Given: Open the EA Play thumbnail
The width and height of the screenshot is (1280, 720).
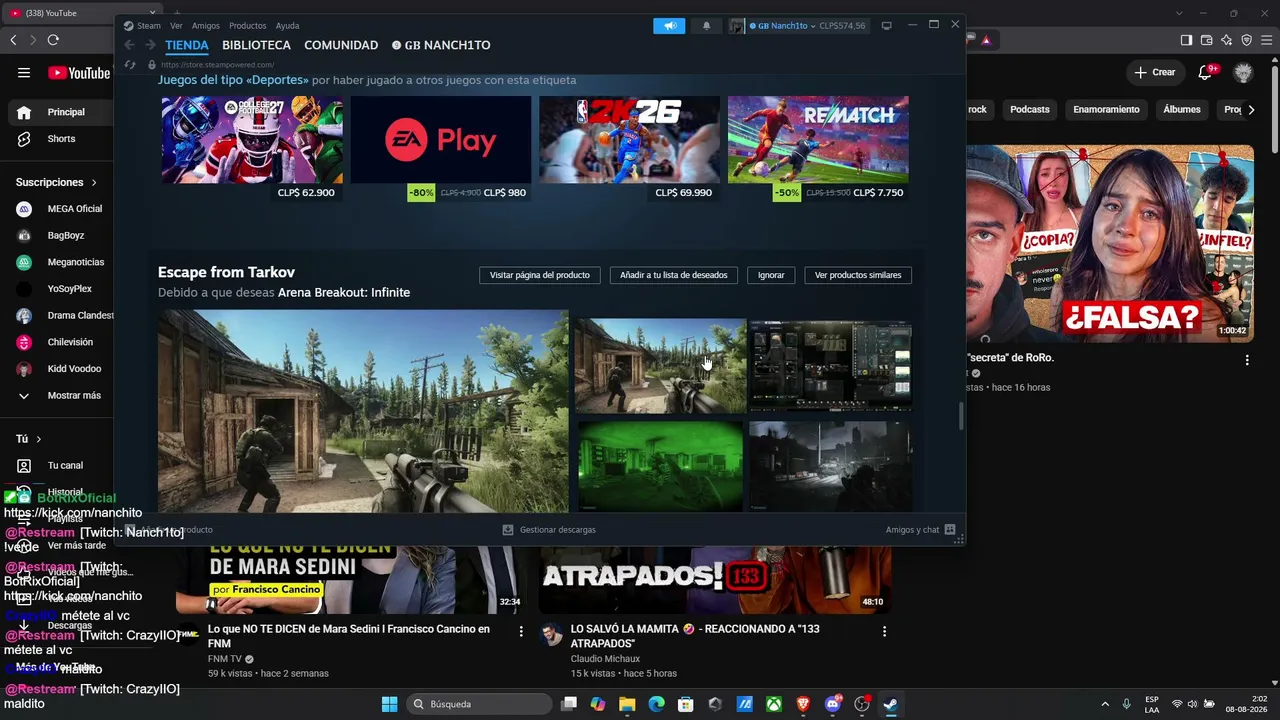Looking at the screenshot, I should click(441, 140).
